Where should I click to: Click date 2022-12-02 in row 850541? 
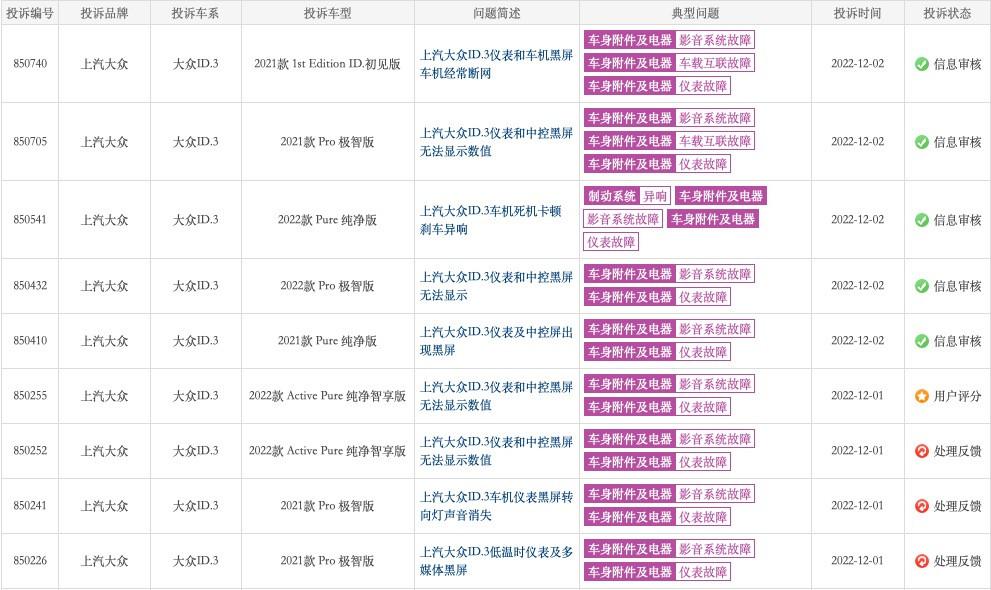[x=858, y=219]
